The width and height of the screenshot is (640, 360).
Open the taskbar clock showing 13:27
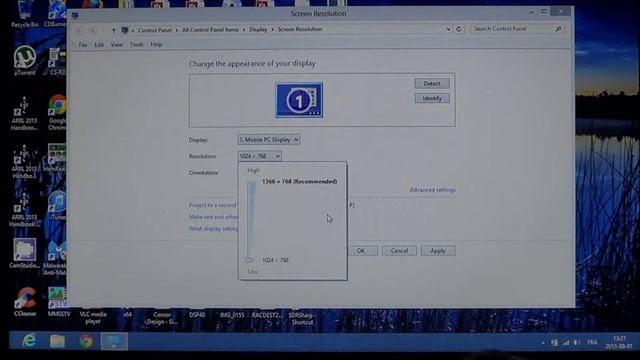pos(619,342)
